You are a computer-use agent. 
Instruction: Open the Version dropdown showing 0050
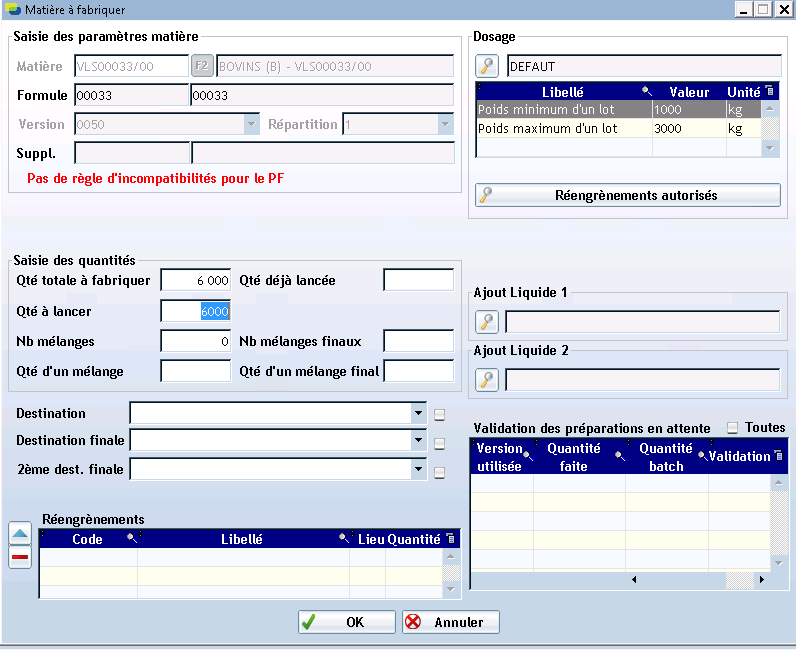[251, 124]
